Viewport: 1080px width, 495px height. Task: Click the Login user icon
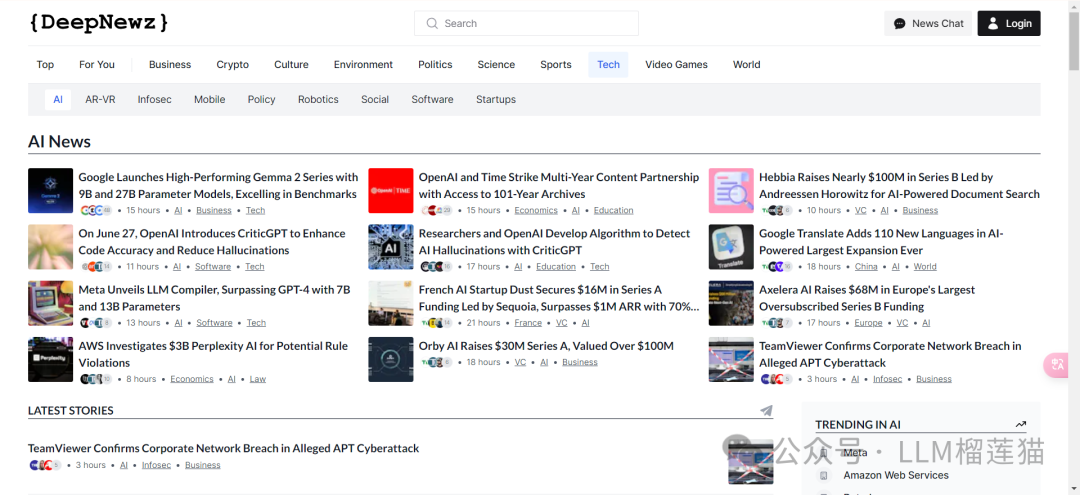(x=993, y=23)
